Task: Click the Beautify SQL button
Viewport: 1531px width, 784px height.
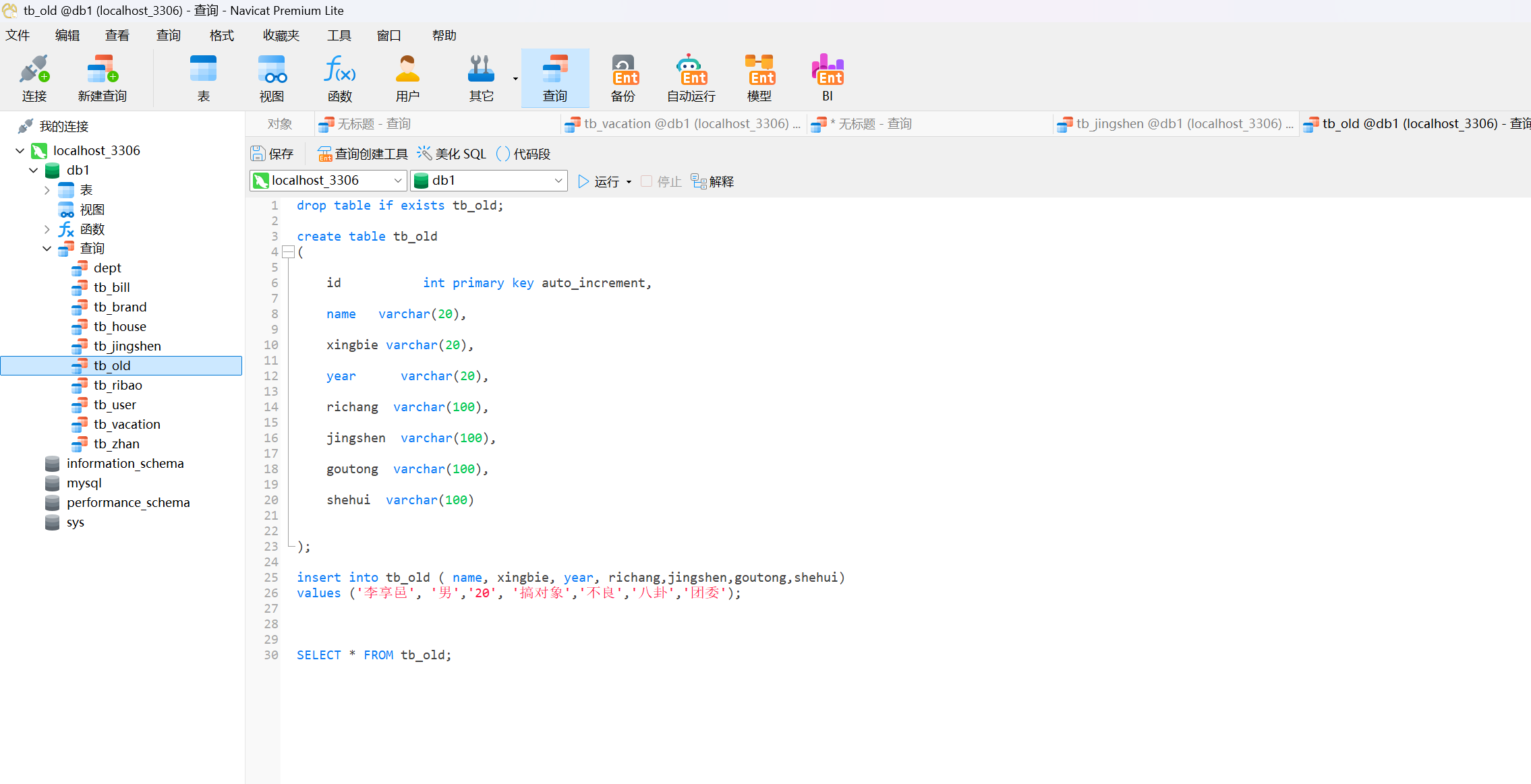Action: click(x=451, y=154)
